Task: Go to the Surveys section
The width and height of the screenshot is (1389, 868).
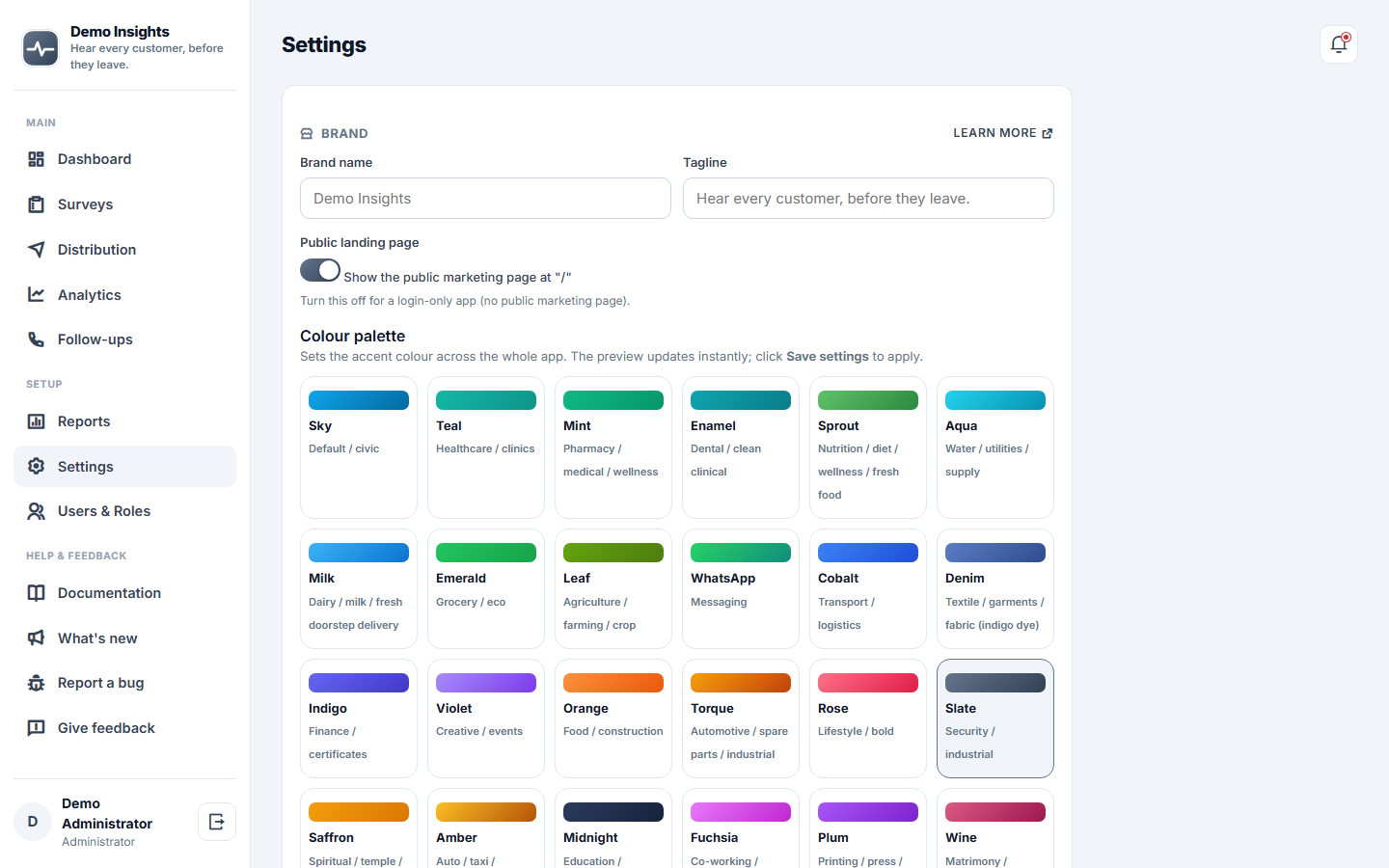Action: (x=124, y=204)
